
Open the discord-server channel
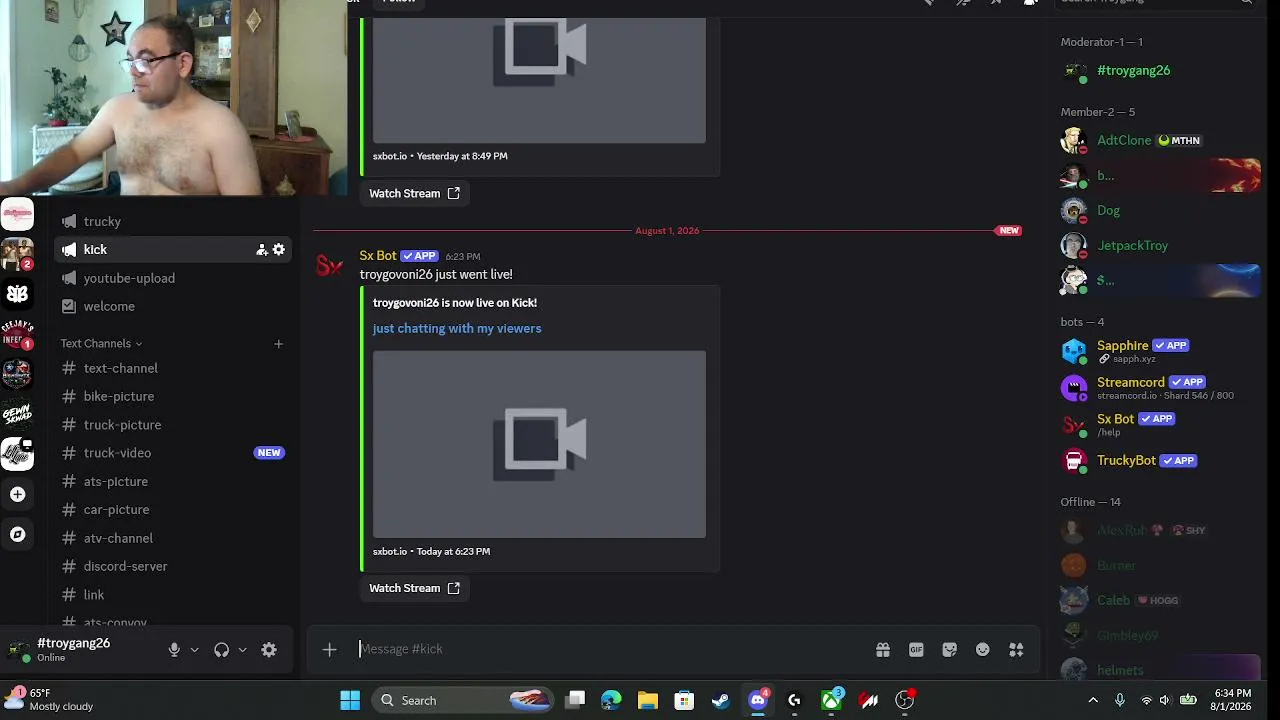click(x=174, y=566)
